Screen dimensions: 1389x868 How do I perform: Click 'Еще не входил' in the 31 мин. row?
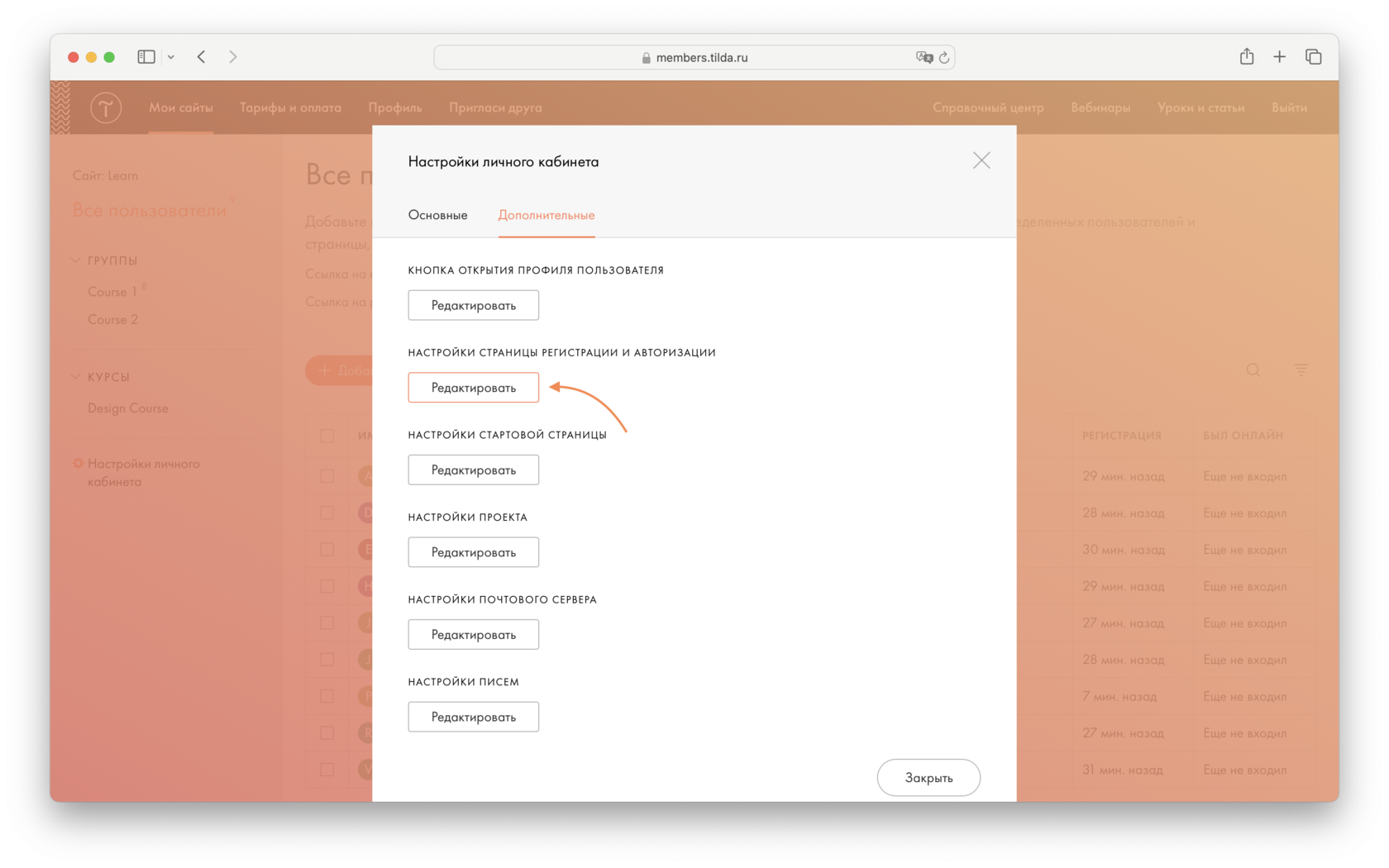[1245, 770]
